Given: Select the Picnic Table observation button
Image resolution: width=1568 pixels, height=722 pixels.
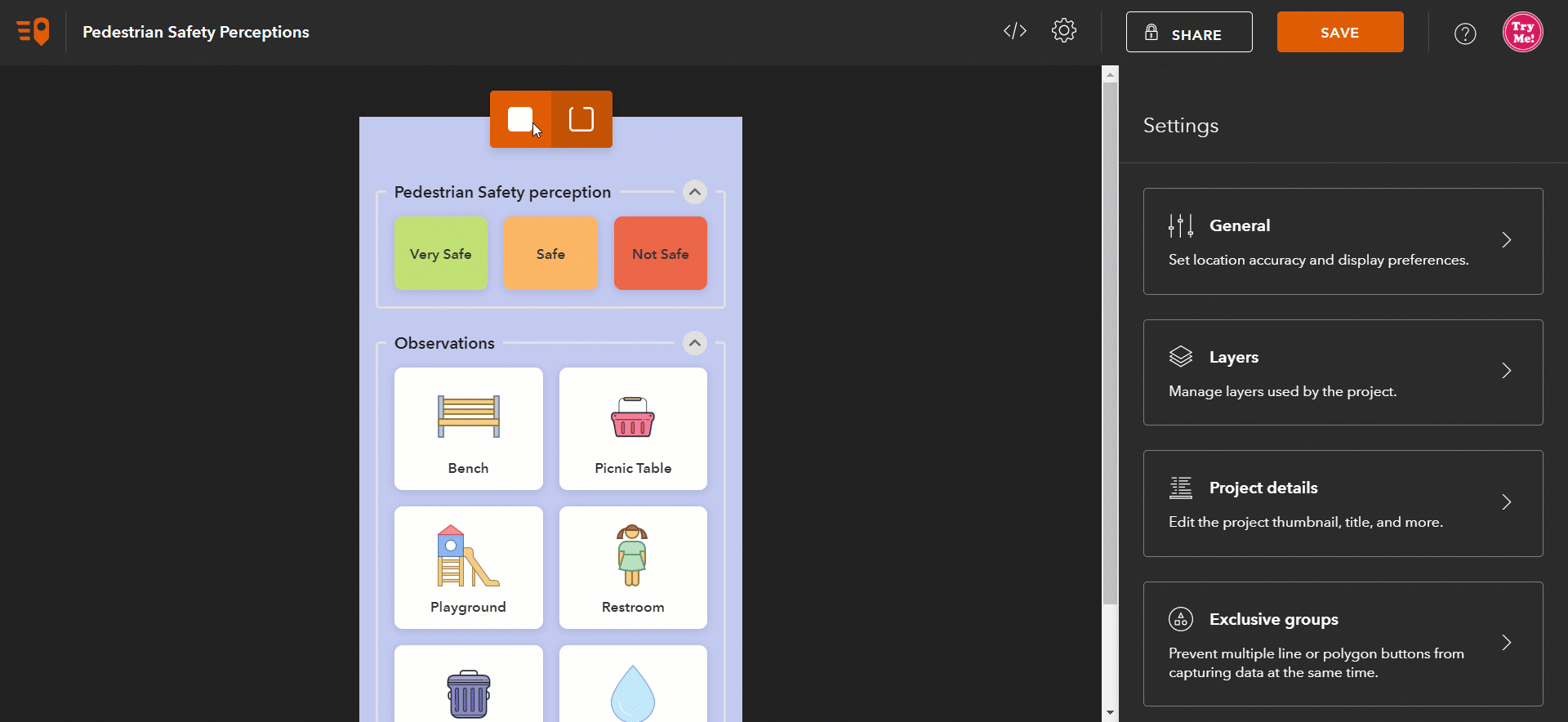Looking at the screenshot, I should pos(633,429).
